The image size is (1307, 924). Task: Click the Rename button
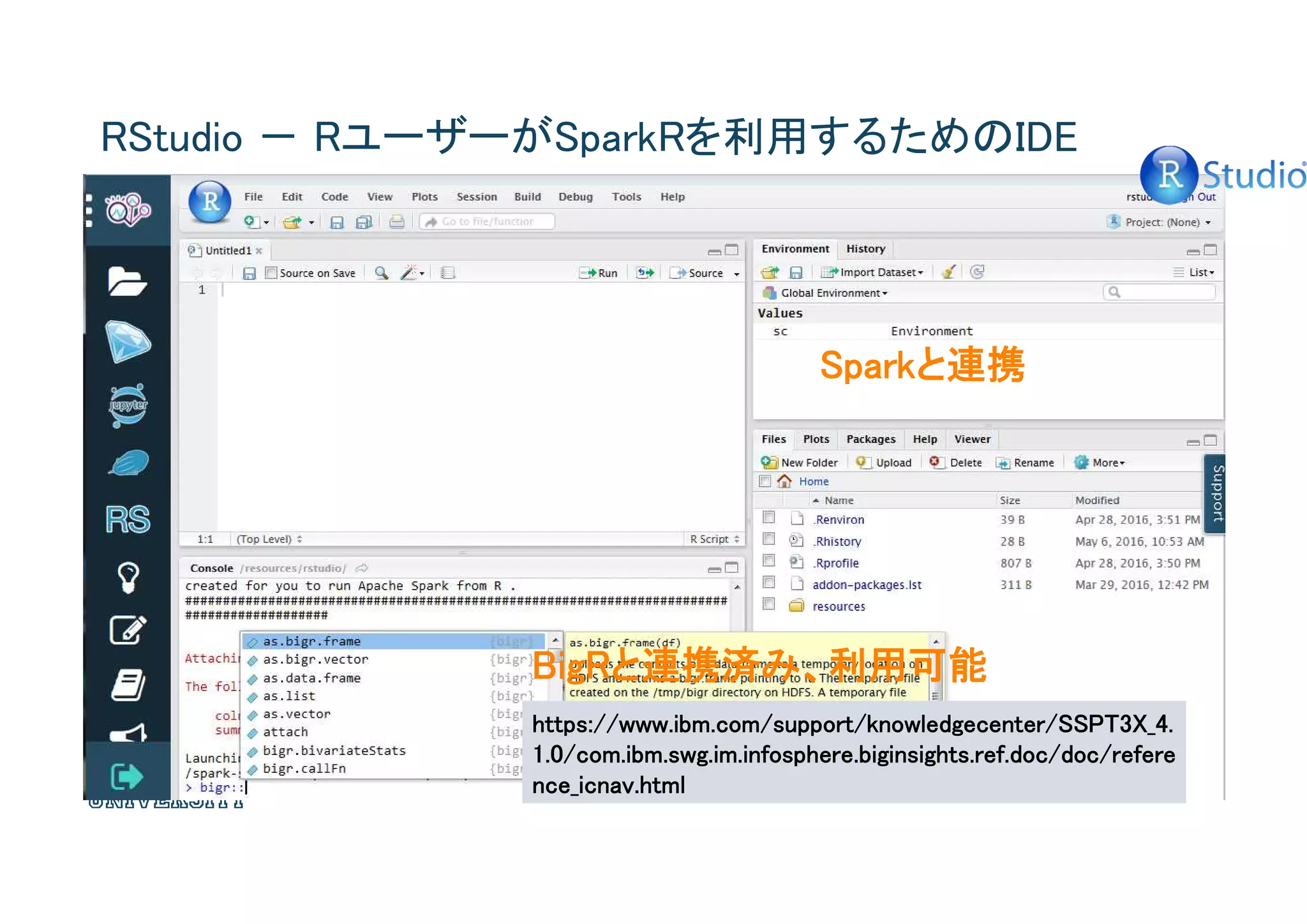pyautogui.click(x=1025, y=463)
